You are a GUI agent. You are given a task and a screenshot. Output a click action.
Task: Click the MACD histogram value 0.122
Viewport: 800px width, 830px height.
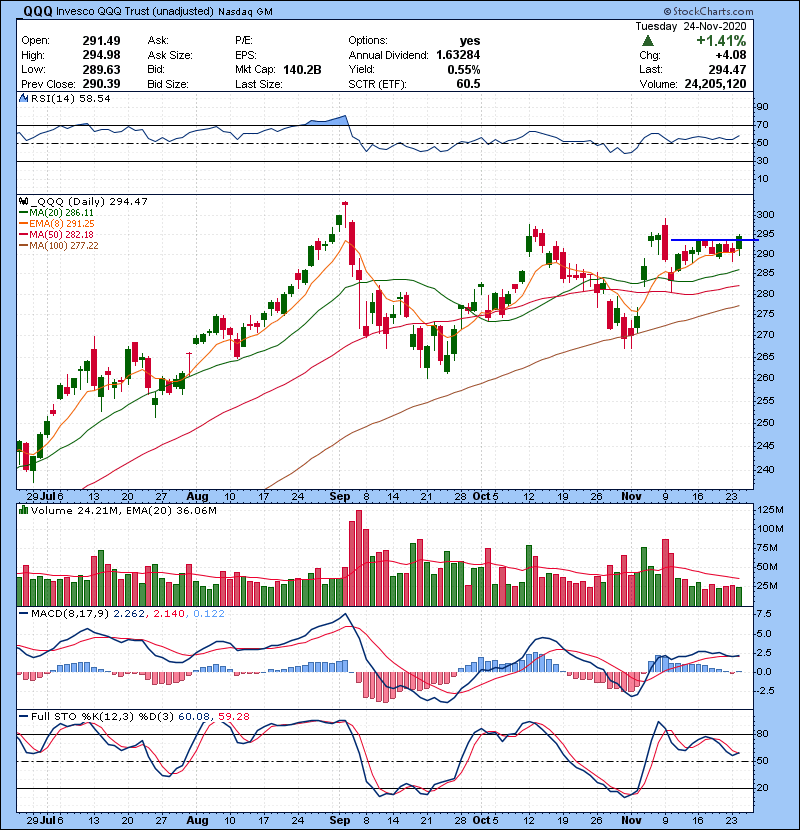point(209,614)
